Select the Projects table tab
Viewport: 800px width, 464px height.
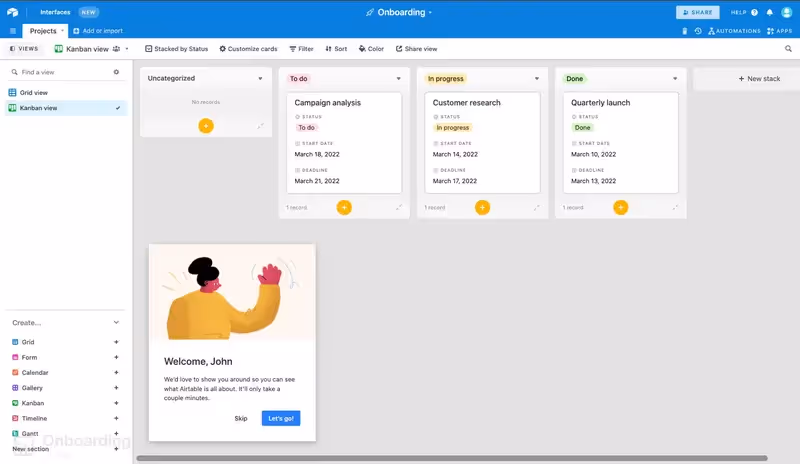tap(43, 31)
